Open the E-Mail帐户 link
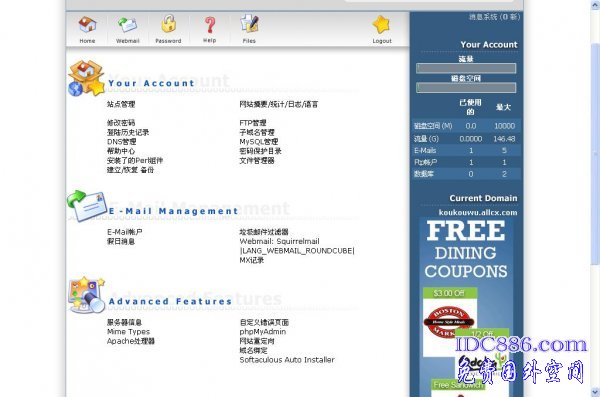Viewport: 600px width, 397px height. (125, 232)
